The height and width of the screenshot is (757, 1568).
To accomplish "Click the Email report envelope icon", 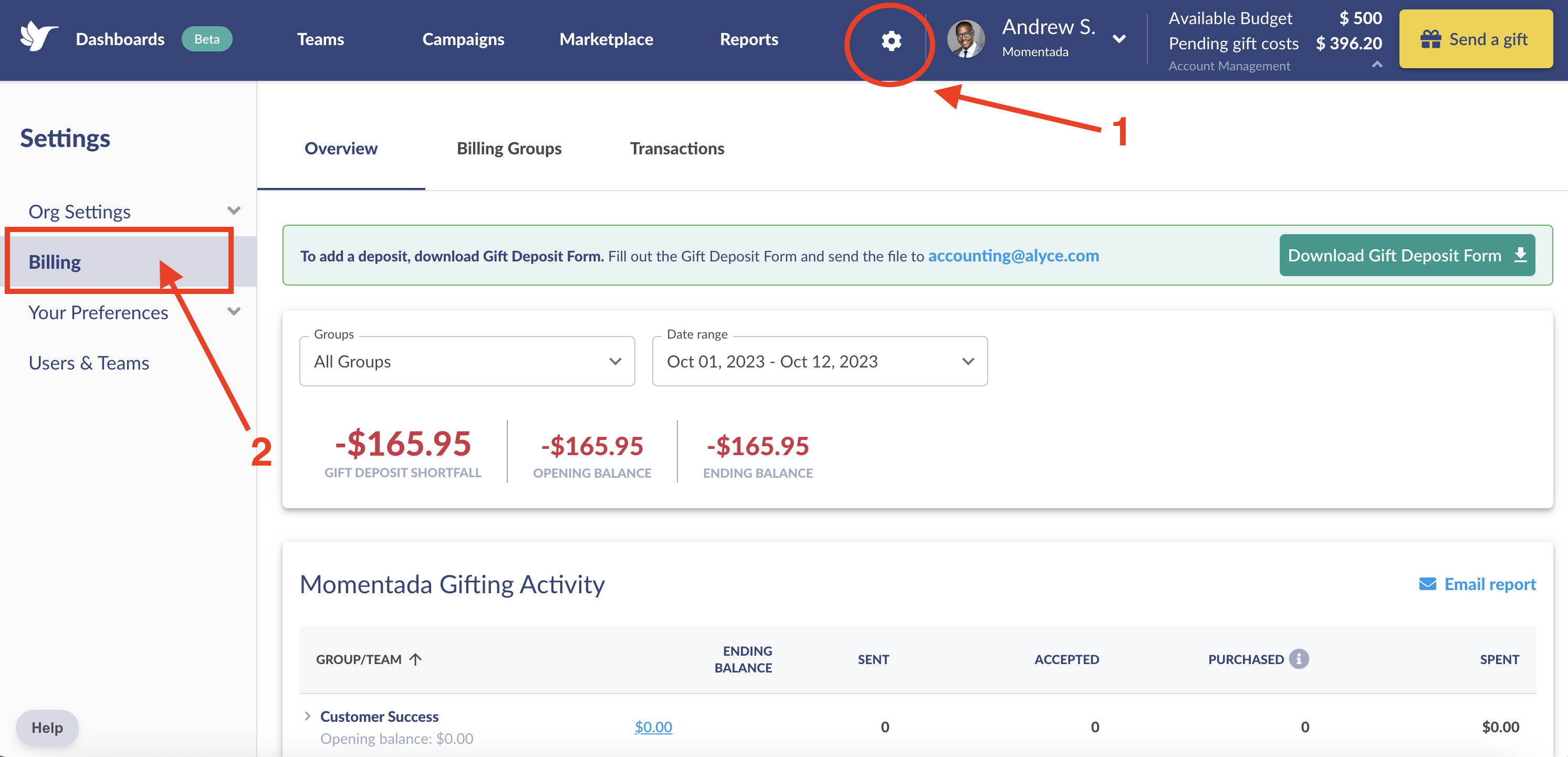I will [1427, 584].
